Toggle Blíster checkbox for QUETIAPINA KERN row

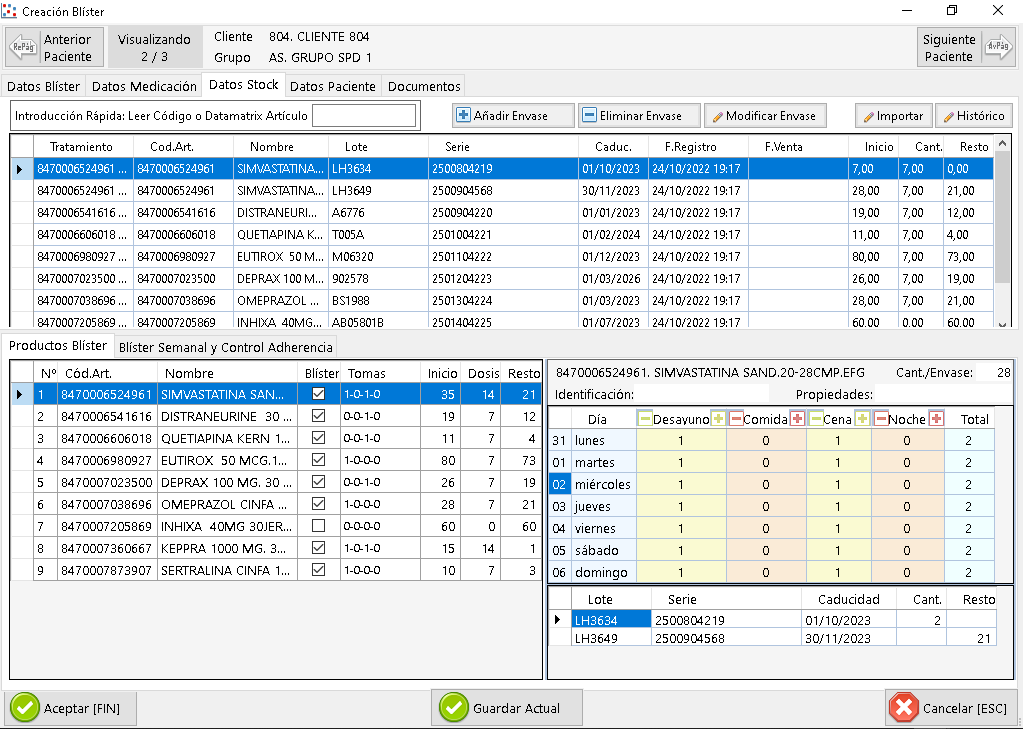coord(318,437)
